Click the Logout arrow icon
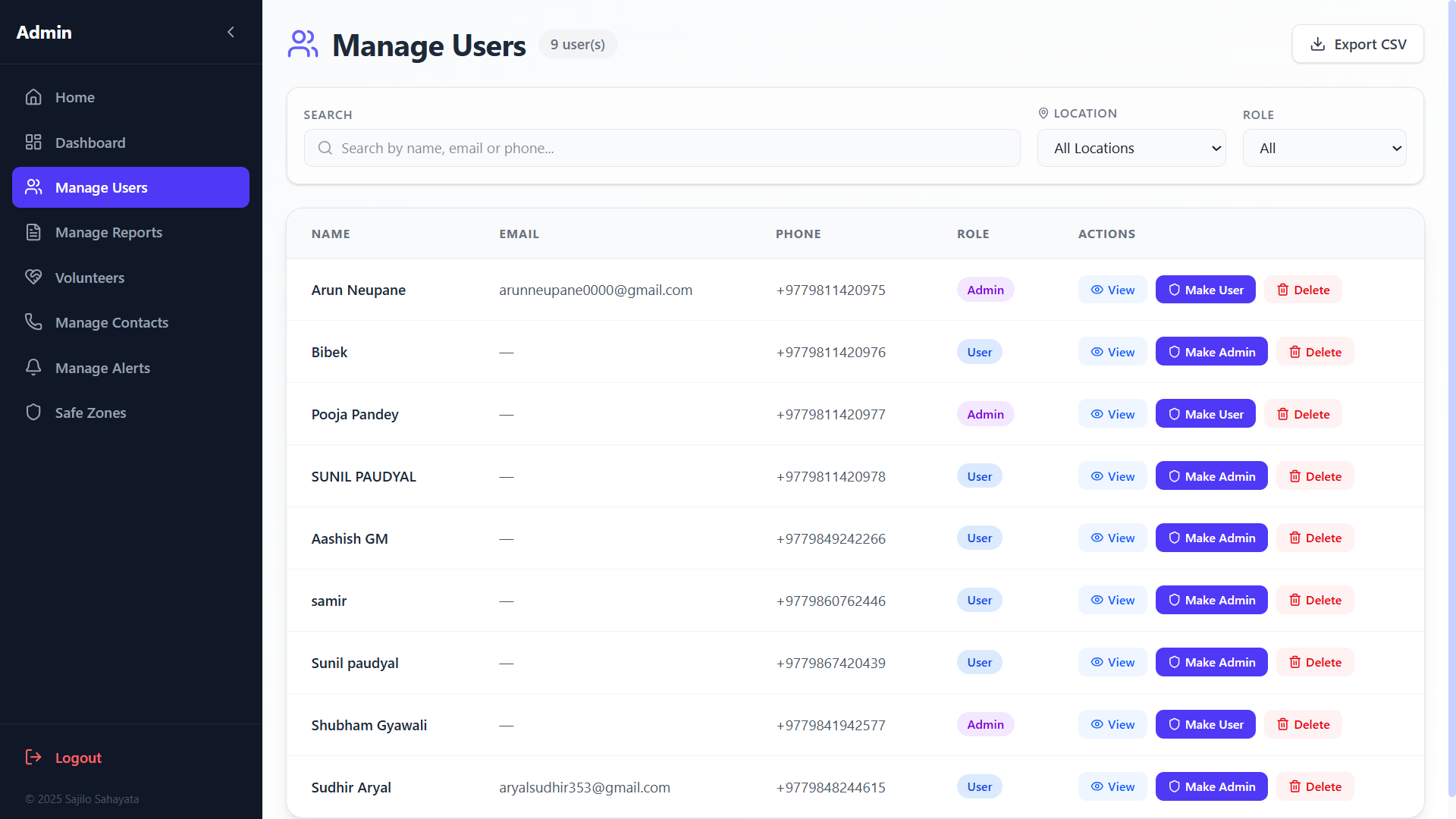This screenshot has height=819, width=1456. click(x=33, y=757)
